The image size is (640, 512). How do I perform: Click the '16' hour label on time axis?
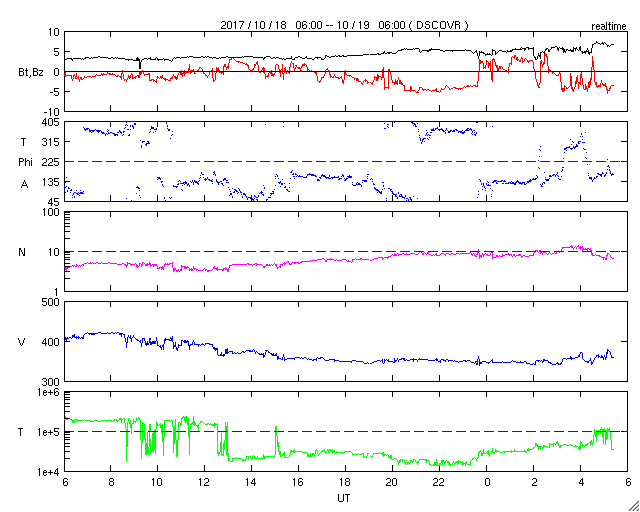point(298,483)
